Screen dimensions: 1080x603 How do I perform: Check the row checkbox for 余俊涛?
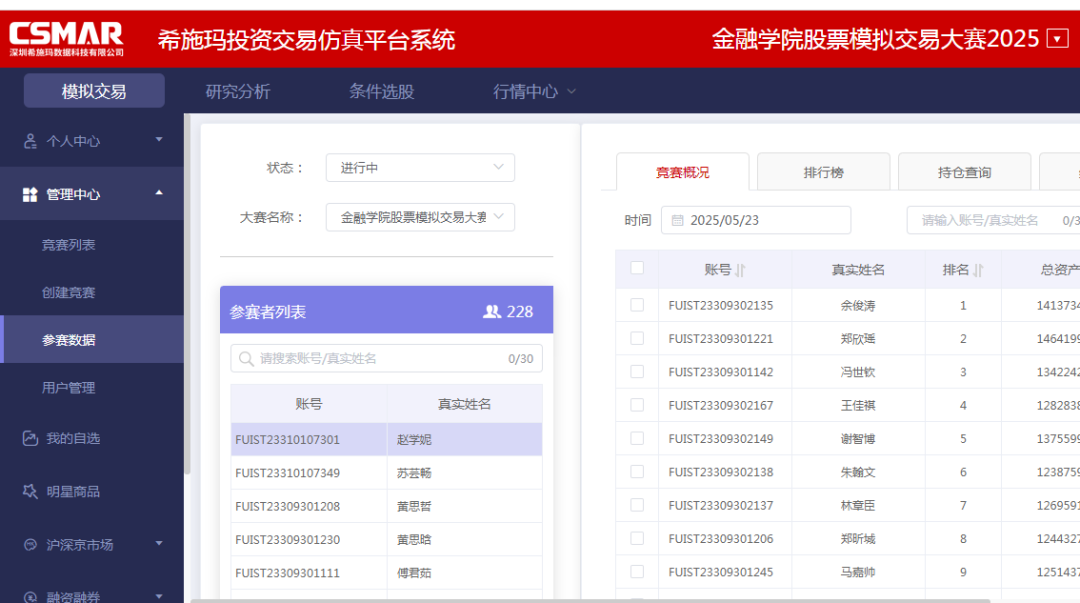637,303
